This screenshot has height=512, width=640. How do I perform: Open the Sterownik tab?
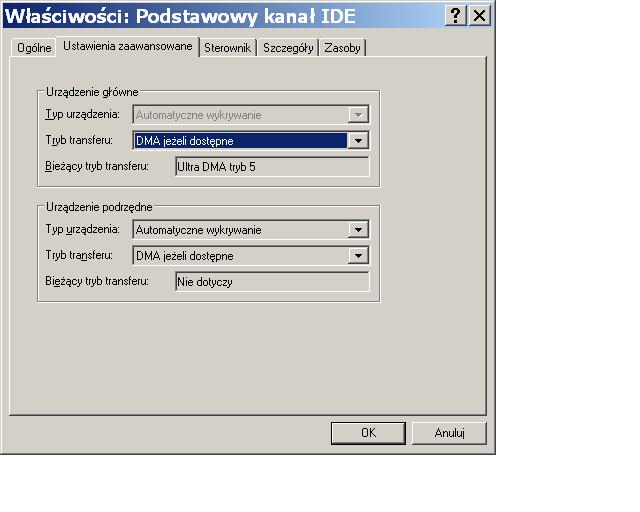[x=227, y=48]
